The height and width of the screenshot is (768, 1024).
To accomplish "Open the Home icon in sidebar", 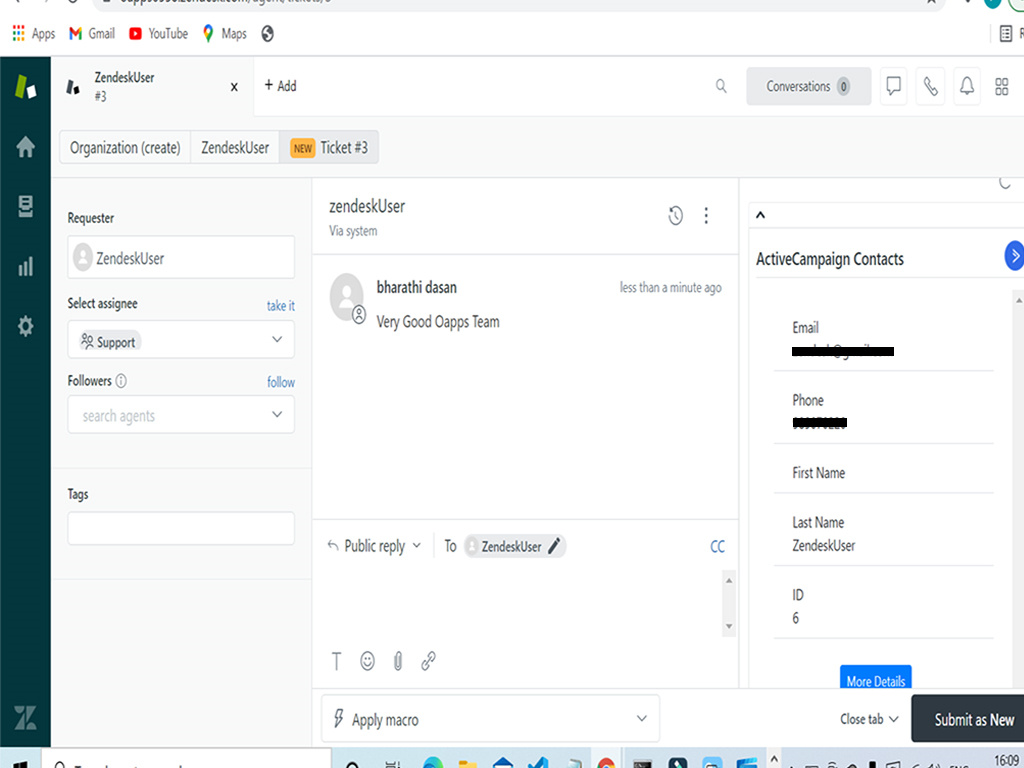I will pos(26,147).
